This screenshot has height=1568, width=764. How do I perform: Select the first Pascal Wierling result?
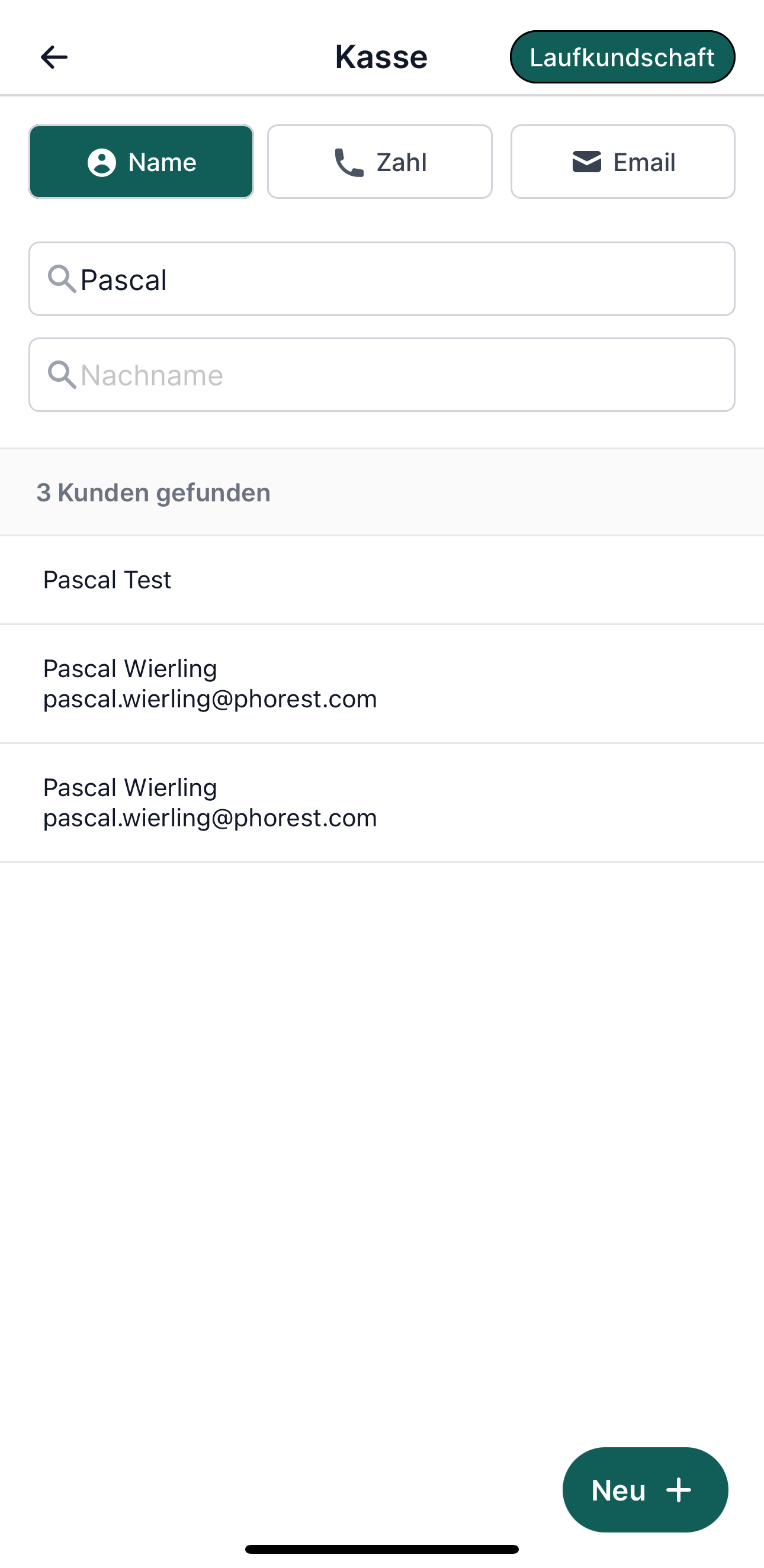pyautogui.click(x=382, y=684)
